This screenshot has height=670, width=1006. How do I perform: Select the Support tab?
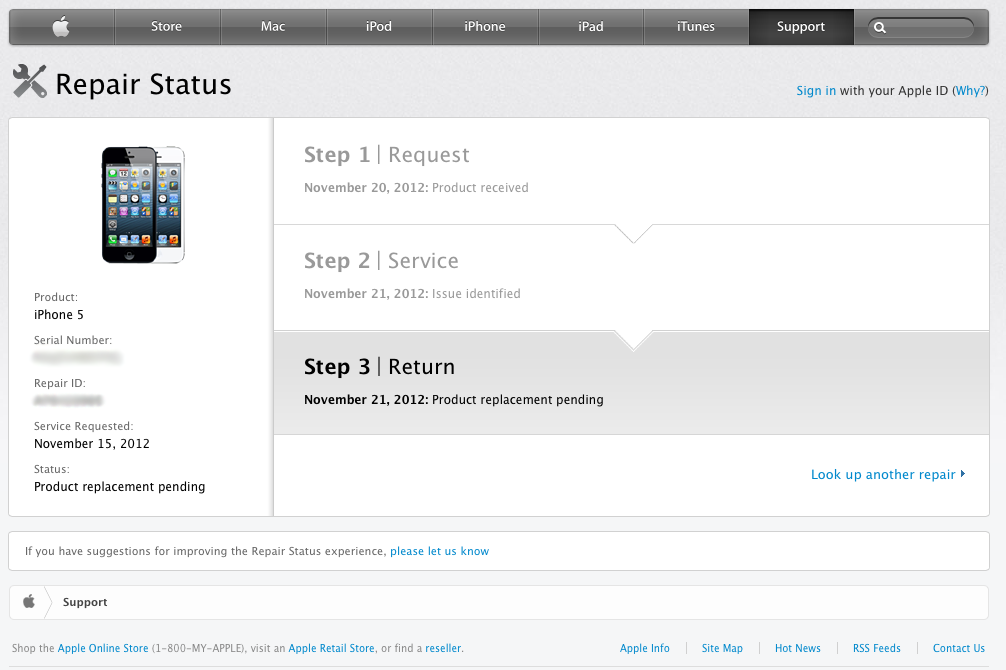pos(801,27)
